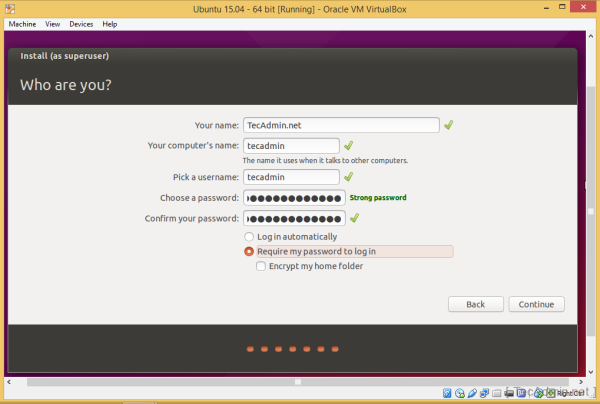This screenshot has width=600, height=404.
Task: Open the Machine menu
Action: (22, 23)
